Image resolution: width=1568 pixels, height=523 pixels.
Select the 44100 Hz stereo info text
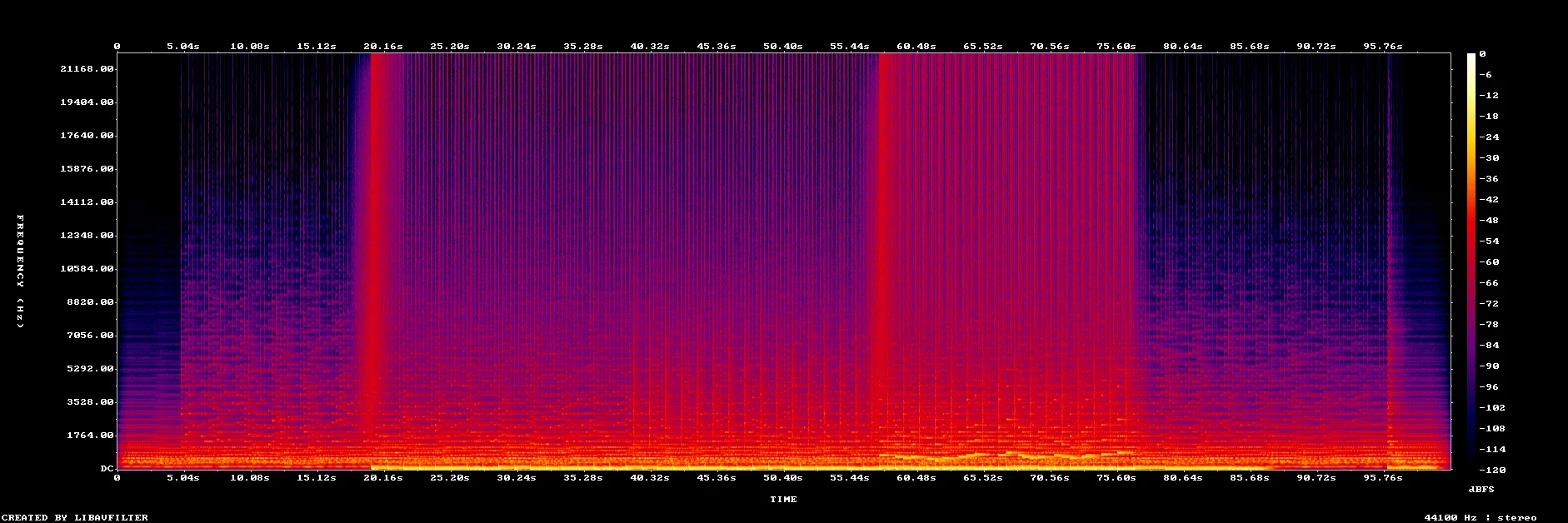[1481, 518]
